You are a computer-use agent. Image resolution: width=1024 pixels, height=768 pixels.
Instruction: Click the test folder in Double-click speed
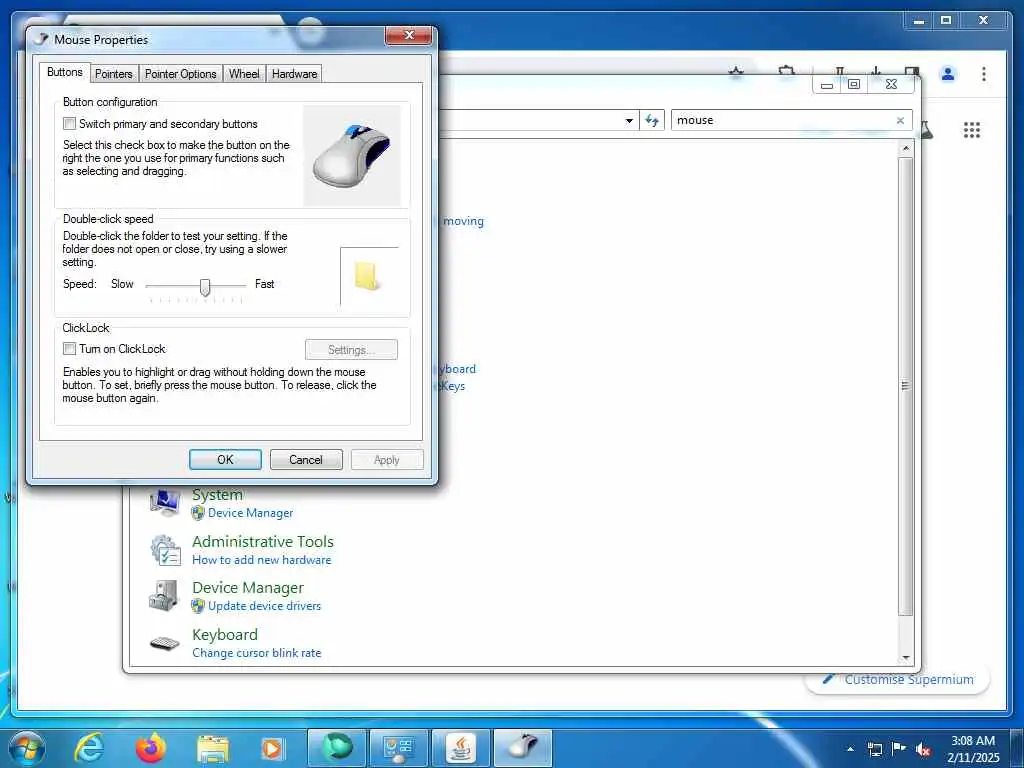(x=367, y=276)
